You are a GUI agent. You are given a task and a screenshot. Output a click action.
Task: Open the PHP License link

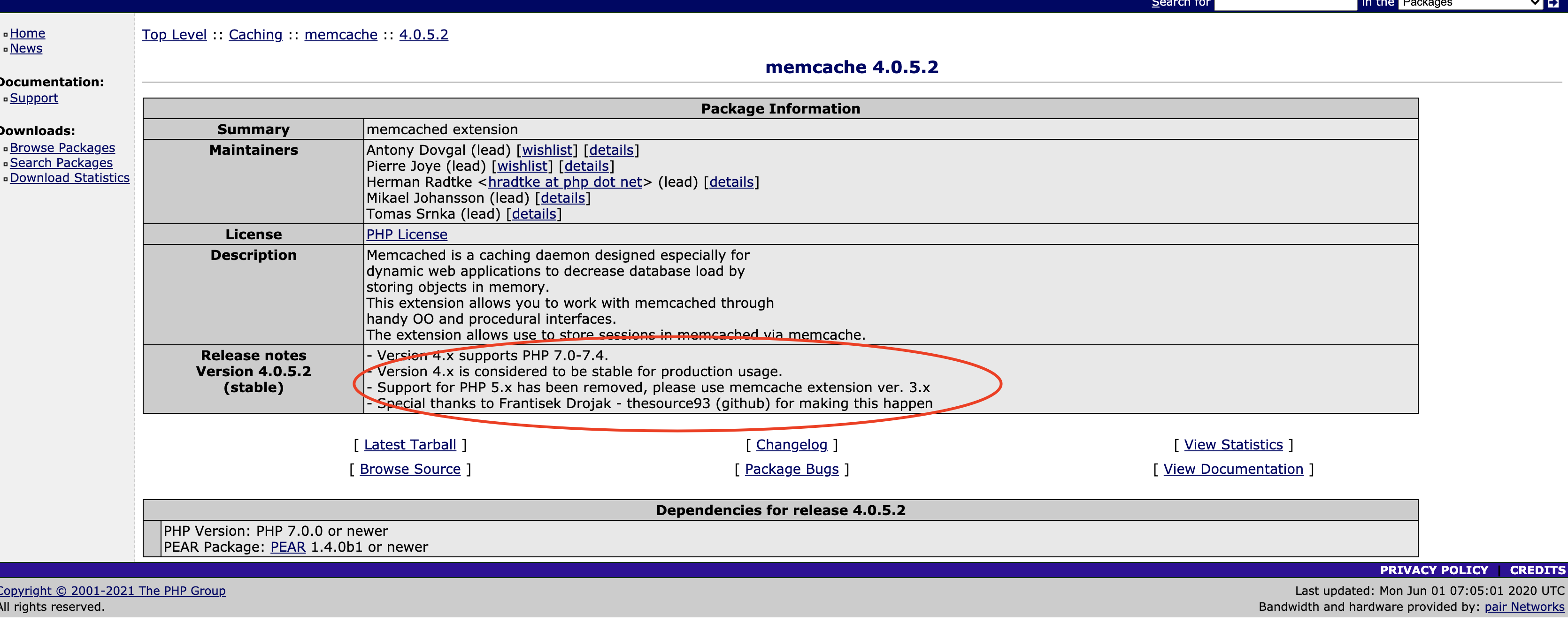click(407, 235)
